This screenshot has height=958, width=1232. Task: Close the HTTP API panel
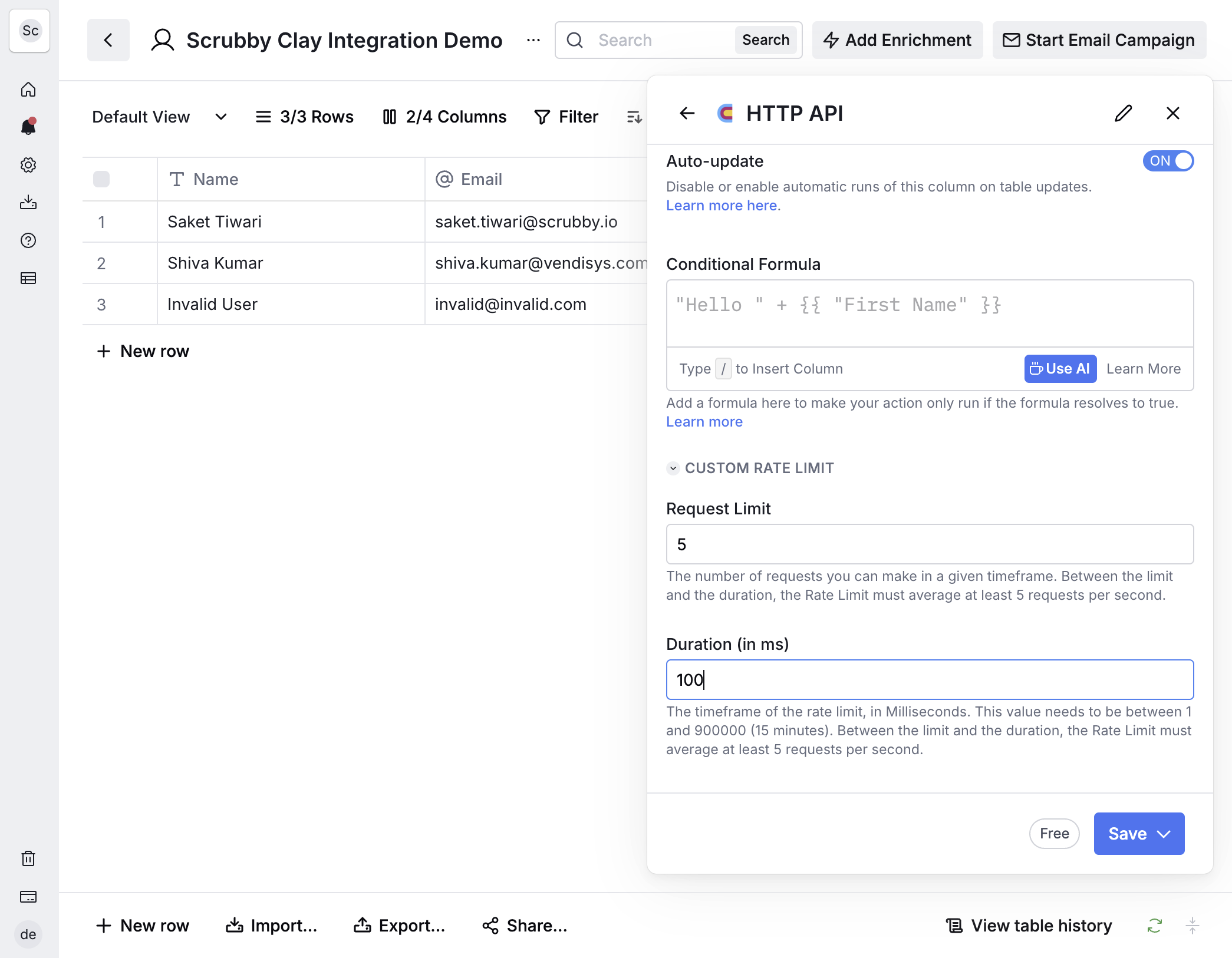click(x=1173, y=113)
